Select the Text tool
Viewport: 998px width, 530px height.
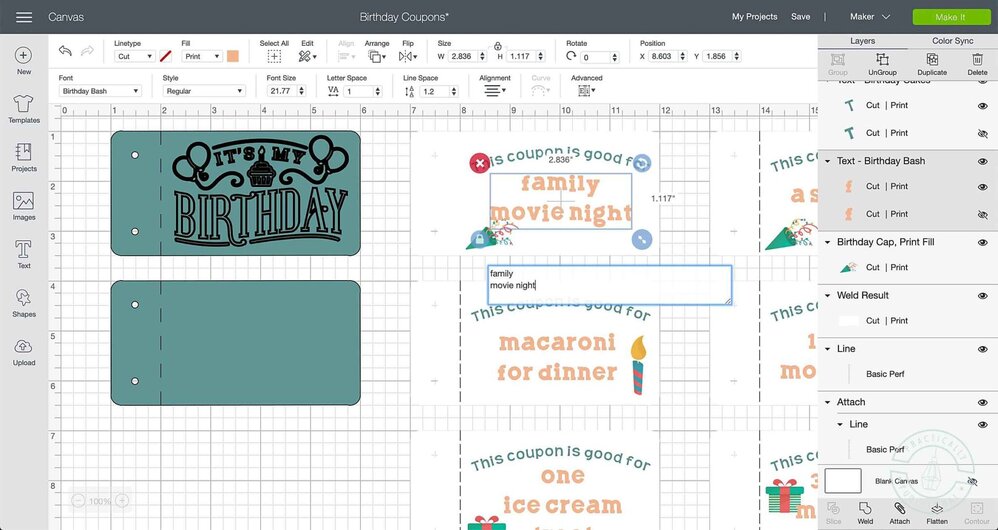pos(24,255)
